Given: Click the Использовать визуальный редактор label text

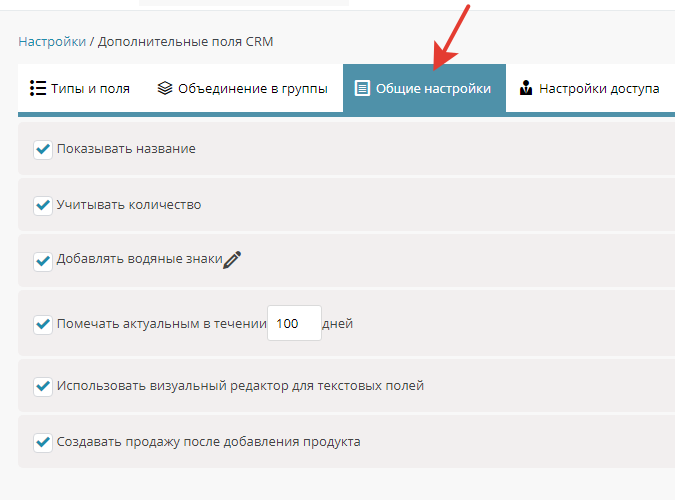Looking at the screenshot, I should (x=240, y=386).
